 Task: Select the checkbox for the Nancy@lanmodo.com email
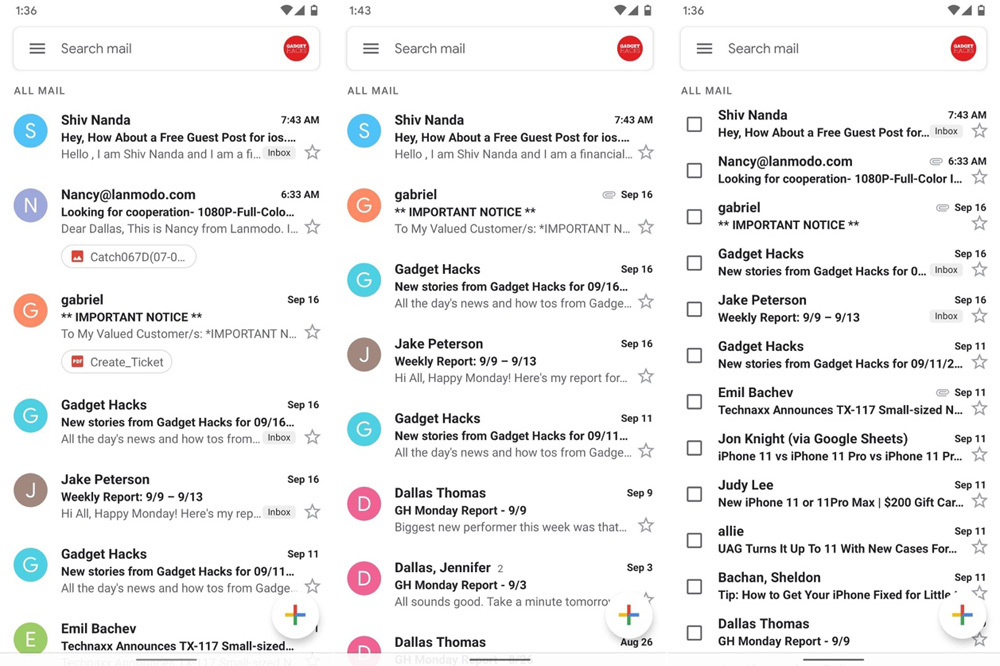tap(694, 171)
